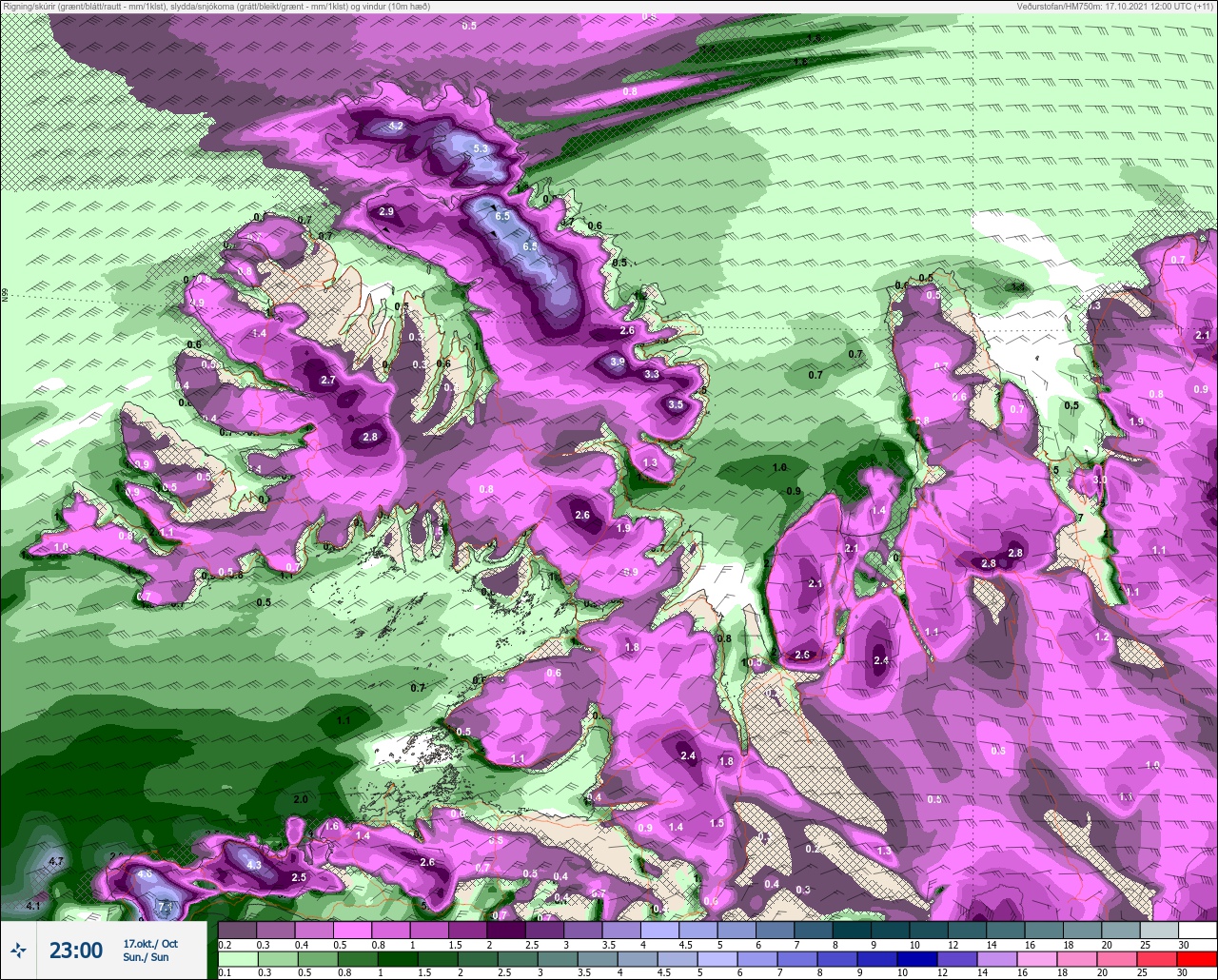Click the Veðurstofan star logo icon

coord(18,950)
